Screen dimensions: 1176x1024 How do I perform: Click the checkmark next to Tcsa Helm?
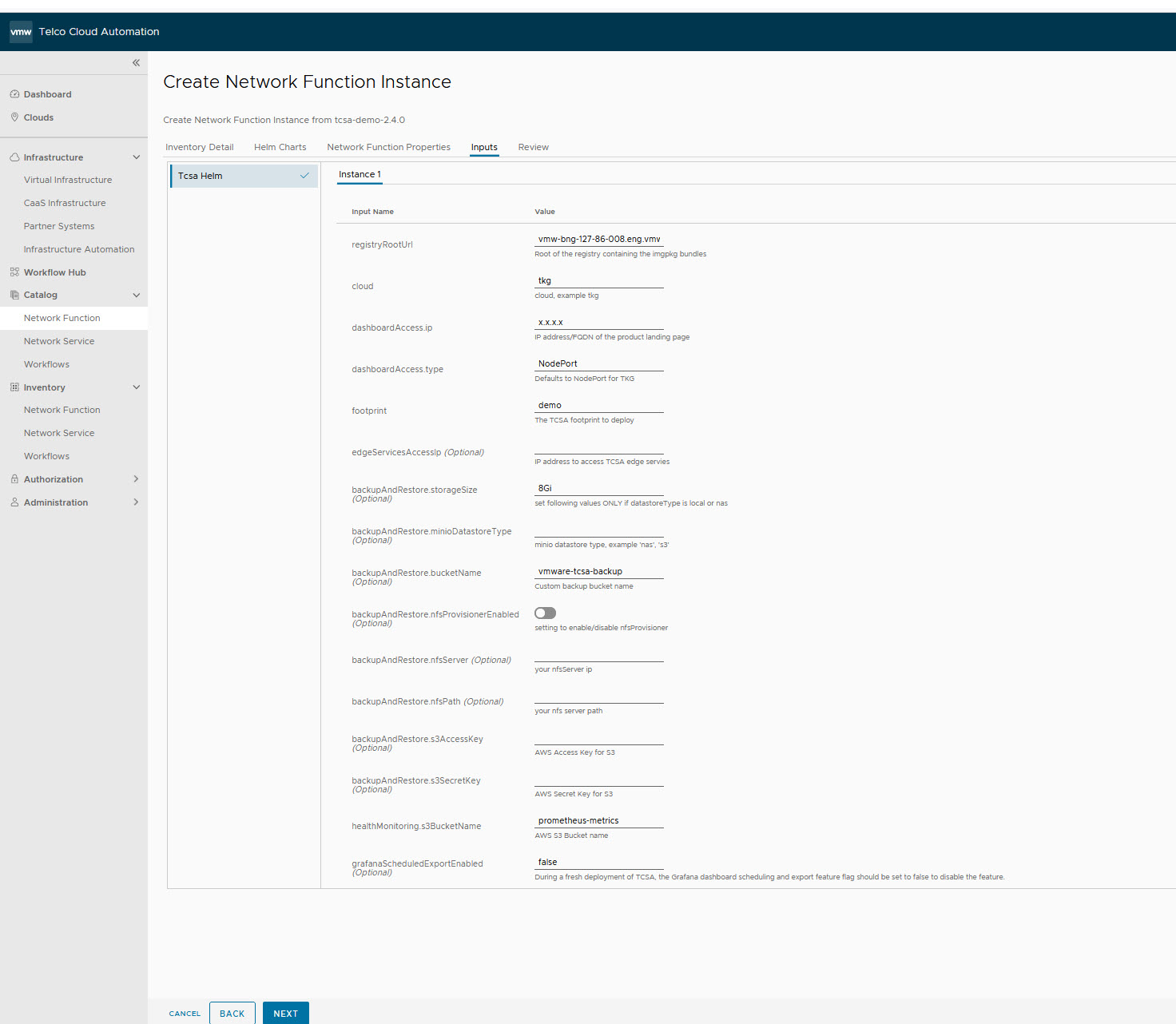pos(304,176)
